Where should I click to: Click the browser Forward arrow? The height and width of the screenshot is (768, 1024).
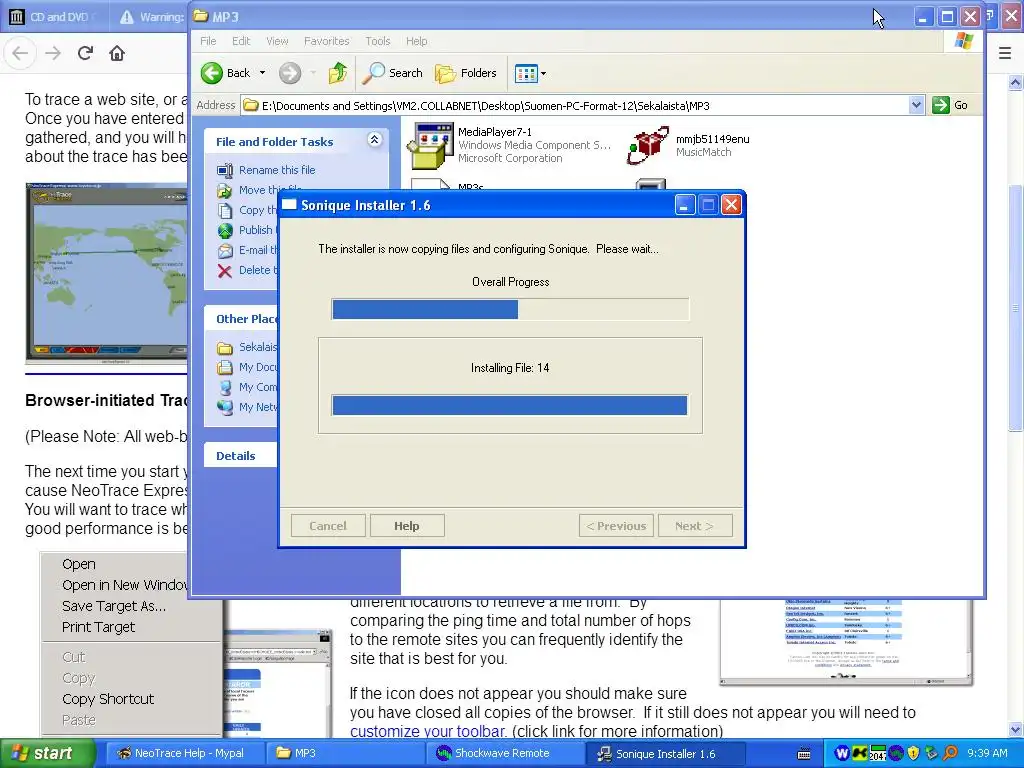(x=53, y=53)
